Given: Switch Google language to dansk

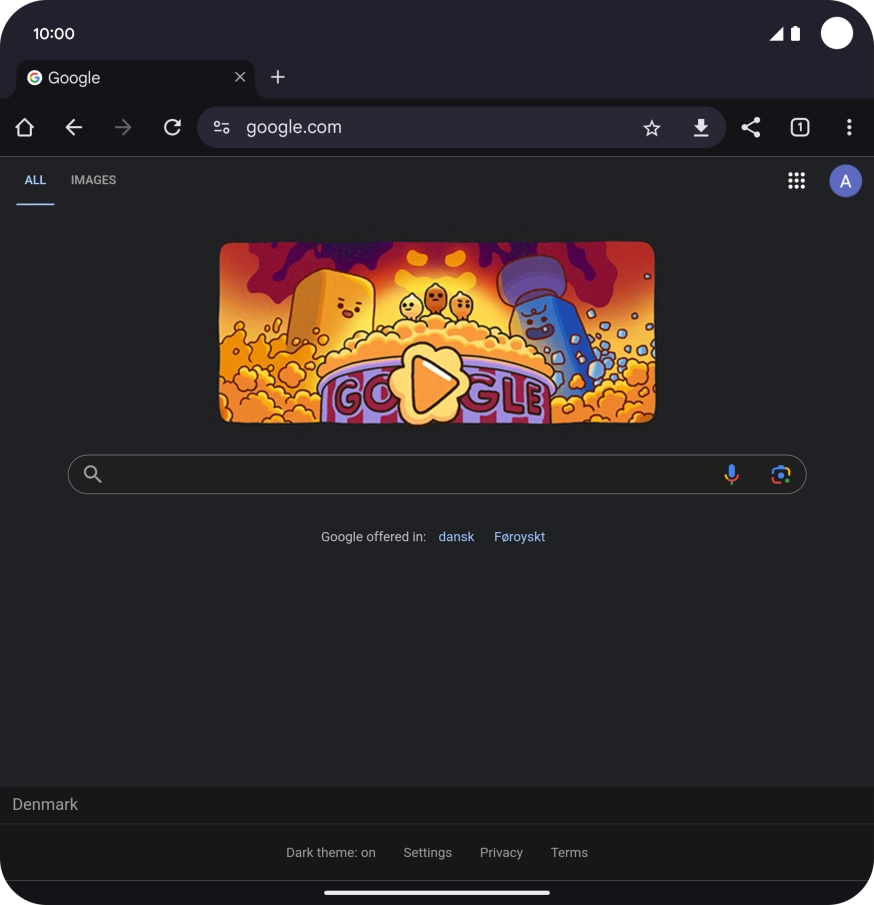Looking at the screenshot, I should click(456, 537).
